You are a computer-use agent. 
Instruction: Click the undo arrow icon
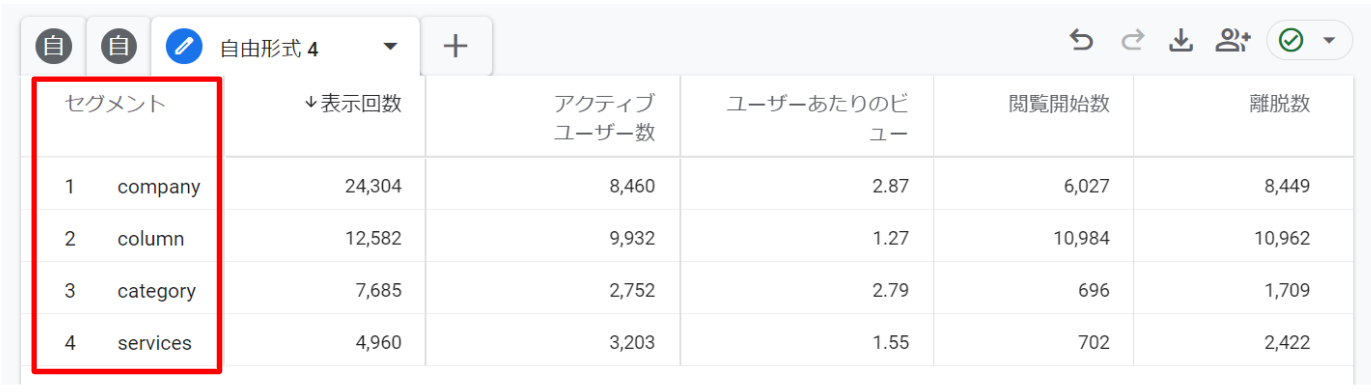[1081, 40]
